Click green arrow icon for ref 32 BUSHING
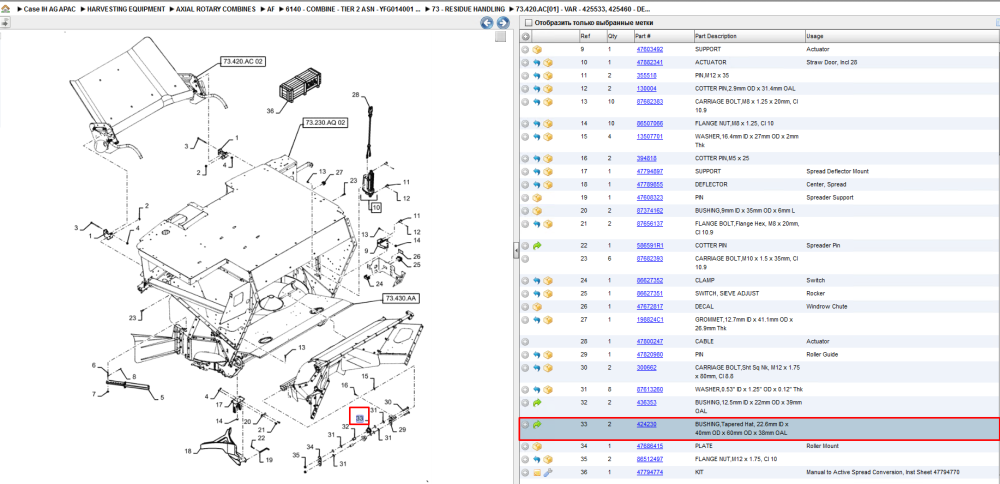This screenshot has width=1000, height=484. [537, 403]
